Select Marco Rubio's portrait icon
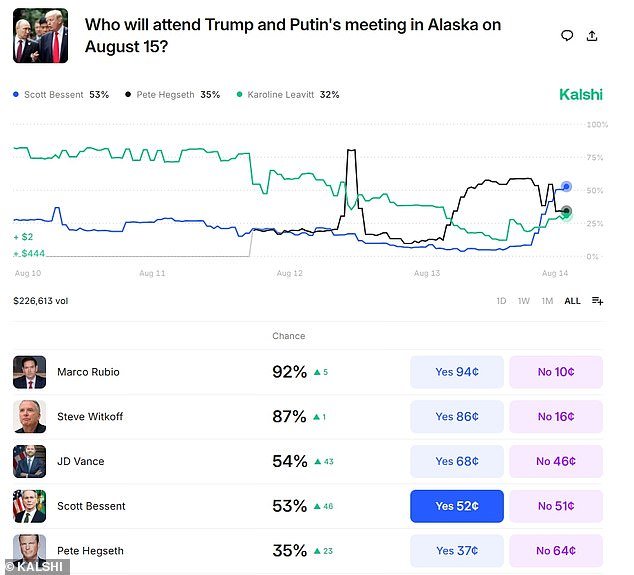The height and width of the screenshot is (575, 634). coord(29,372)
